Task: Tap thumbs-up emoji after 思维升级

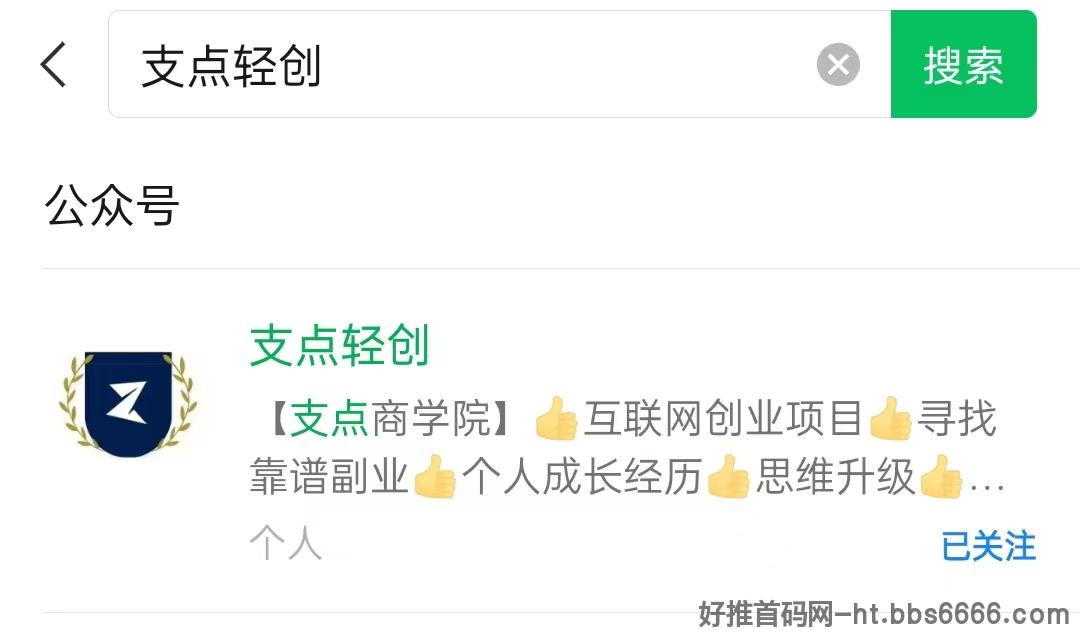Action: 940,476
